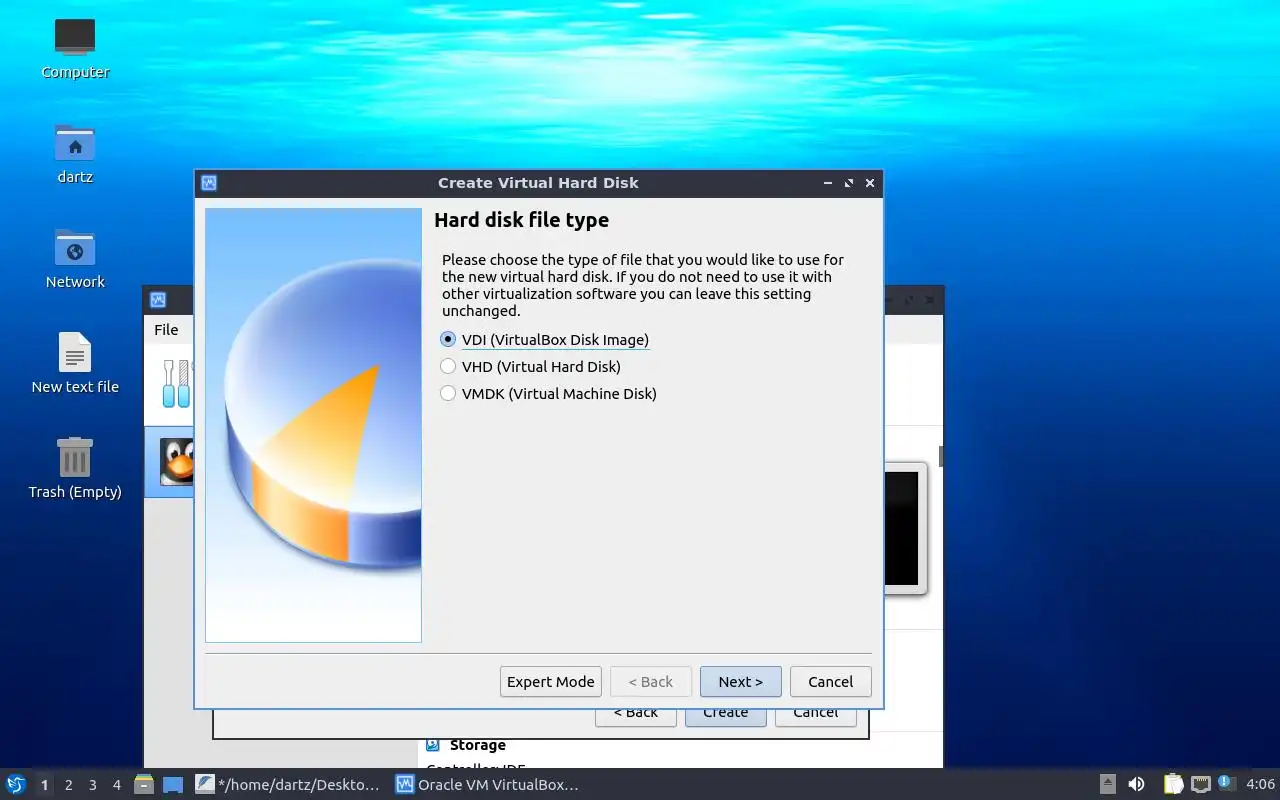Open the File menu in VirtualBox Manager
This screenshot has width=1280, height=800.
(x=166, y=330)
